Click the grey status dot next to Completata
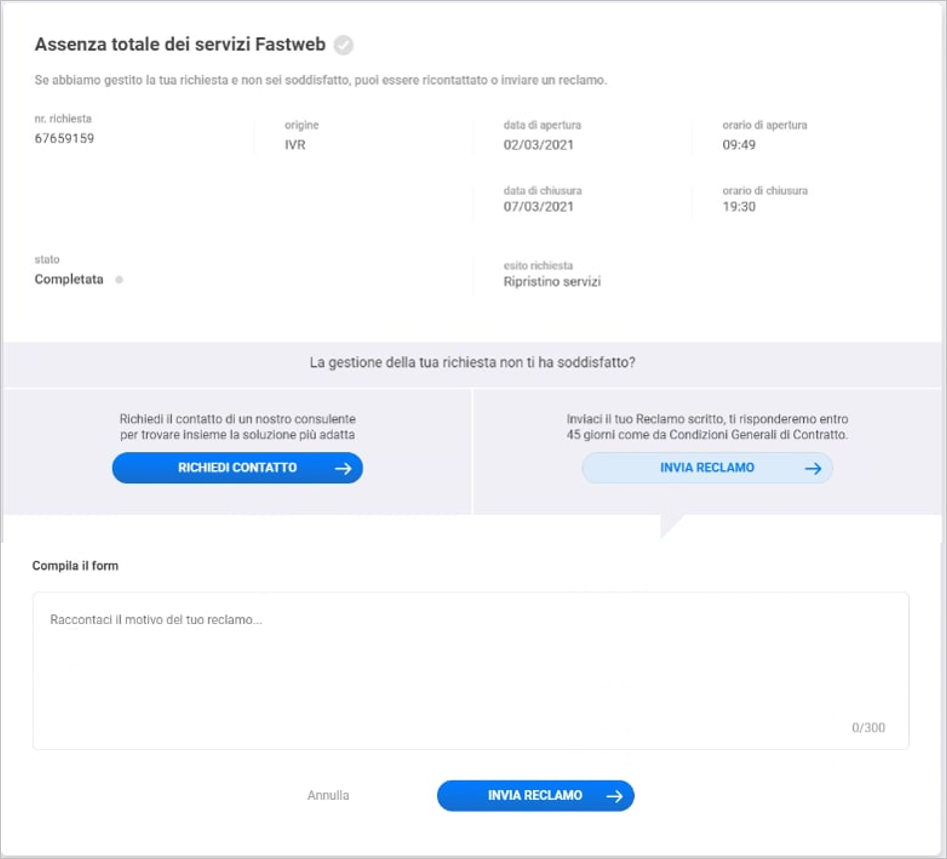This screenshot has width=947, height=859. (119, 280)
